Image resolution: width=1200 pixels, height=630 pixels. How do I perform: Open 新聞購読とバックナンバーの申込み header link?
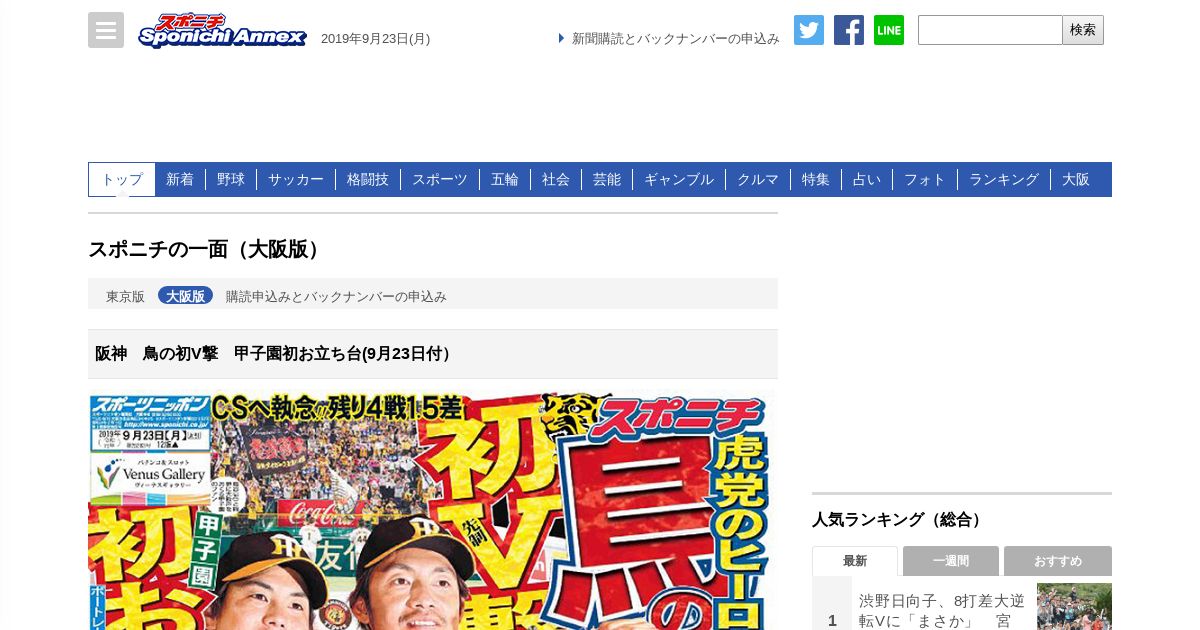(x=676, y=38)
